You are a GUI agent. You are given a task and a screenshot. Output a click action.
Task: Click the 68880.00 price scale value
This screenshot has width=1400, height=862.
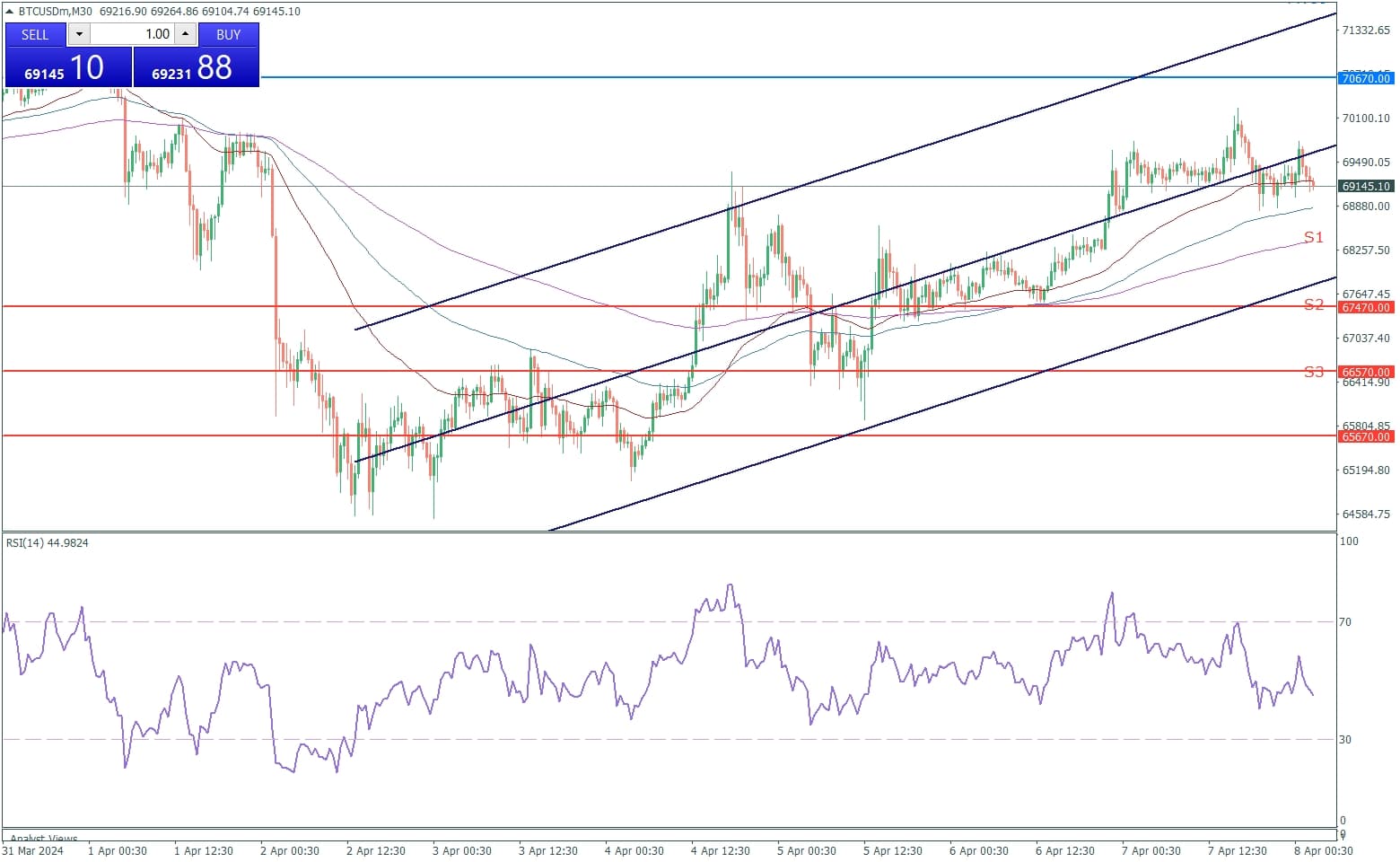click(1366, 206)
